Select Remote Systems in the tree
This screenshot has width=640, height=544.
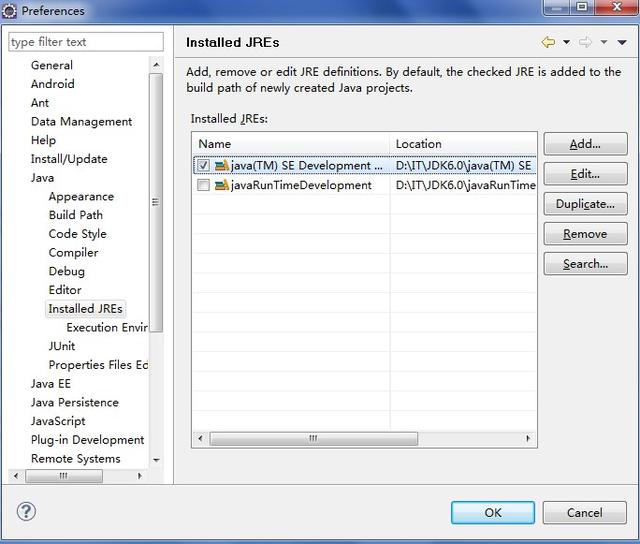[x=76, y=459]
